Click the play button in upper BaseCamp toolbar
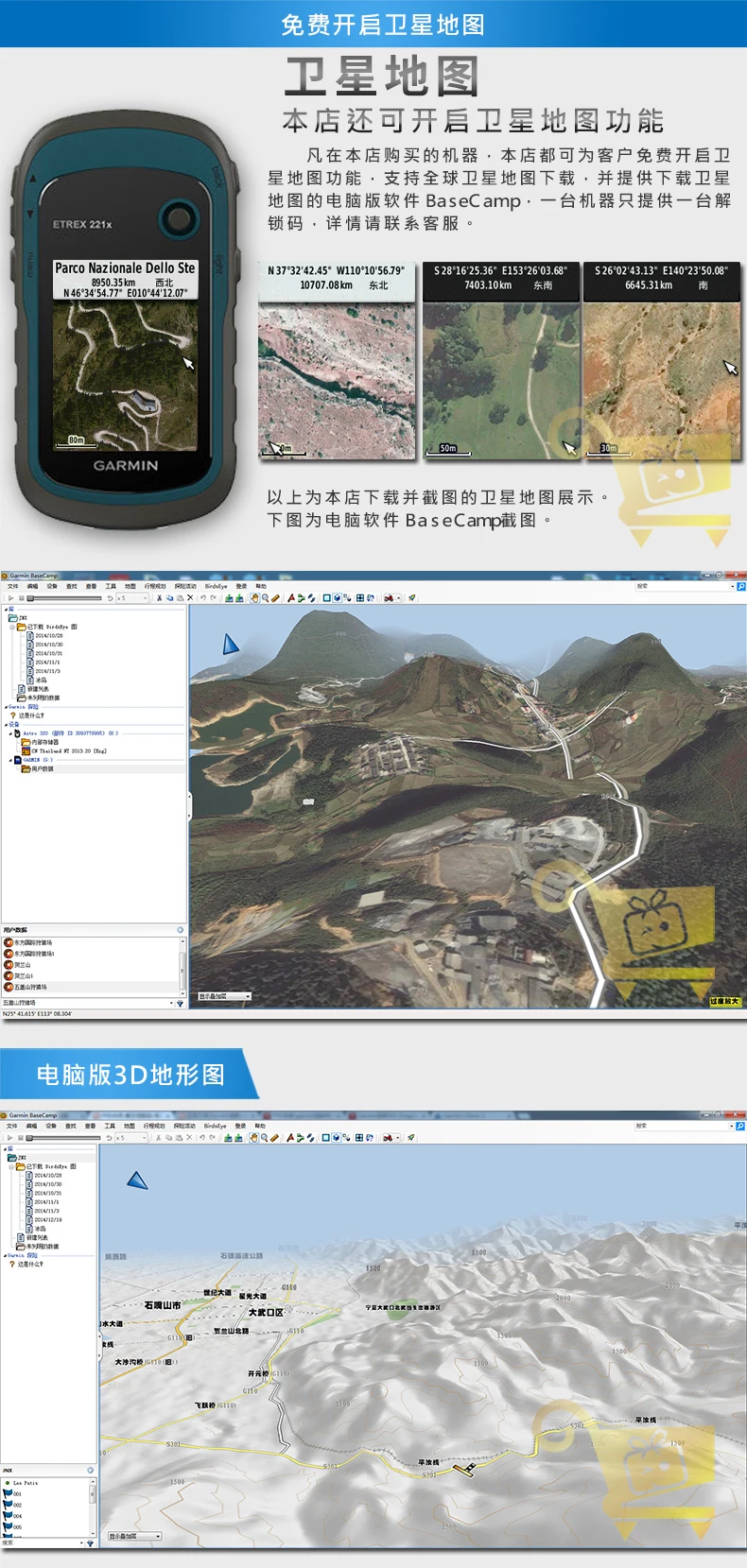 click(9, 598)
